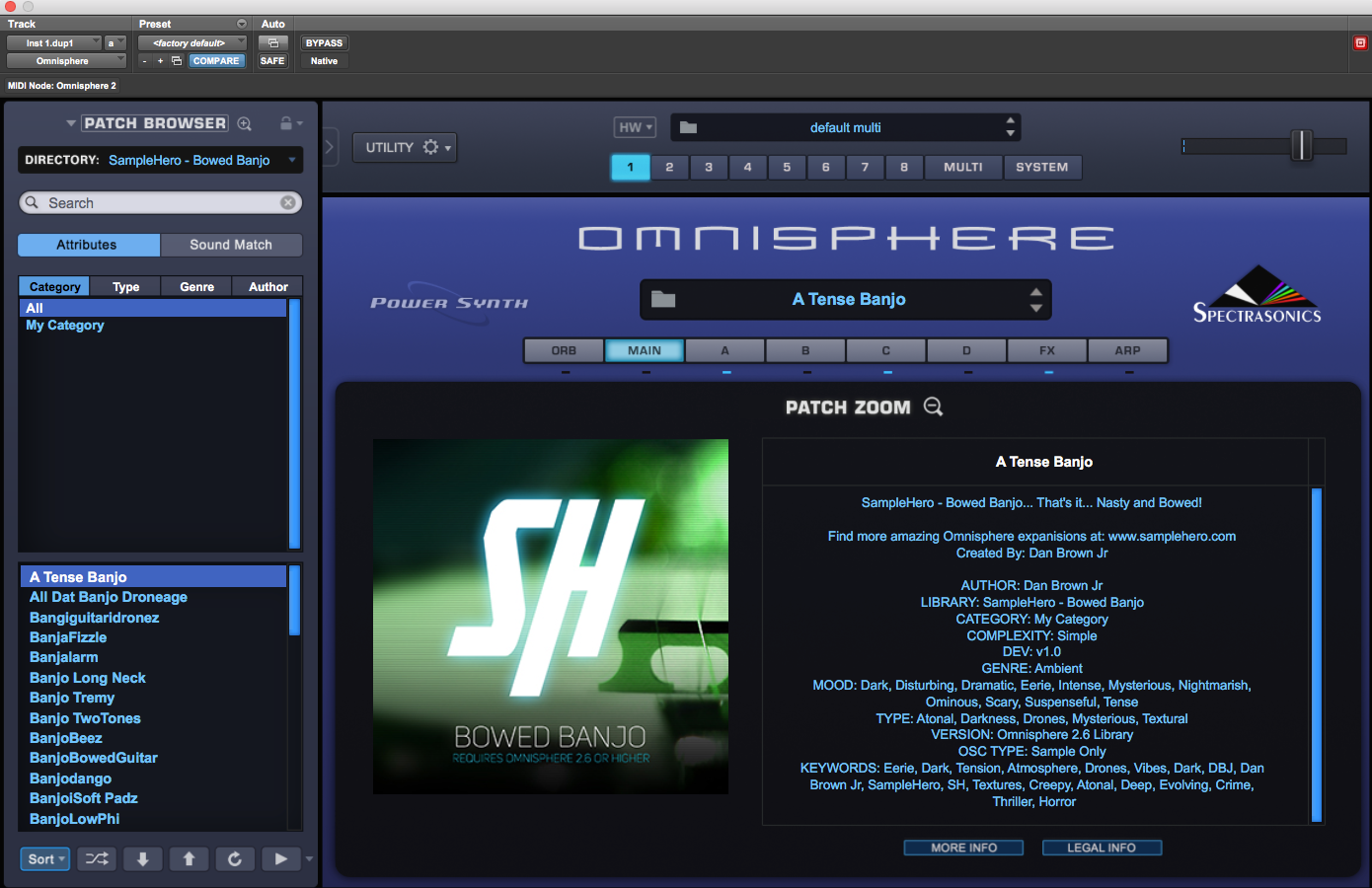Viewport: 1372px width, 888px height.
Task: Step down to next patch arrow
Action: coord(142,859)
